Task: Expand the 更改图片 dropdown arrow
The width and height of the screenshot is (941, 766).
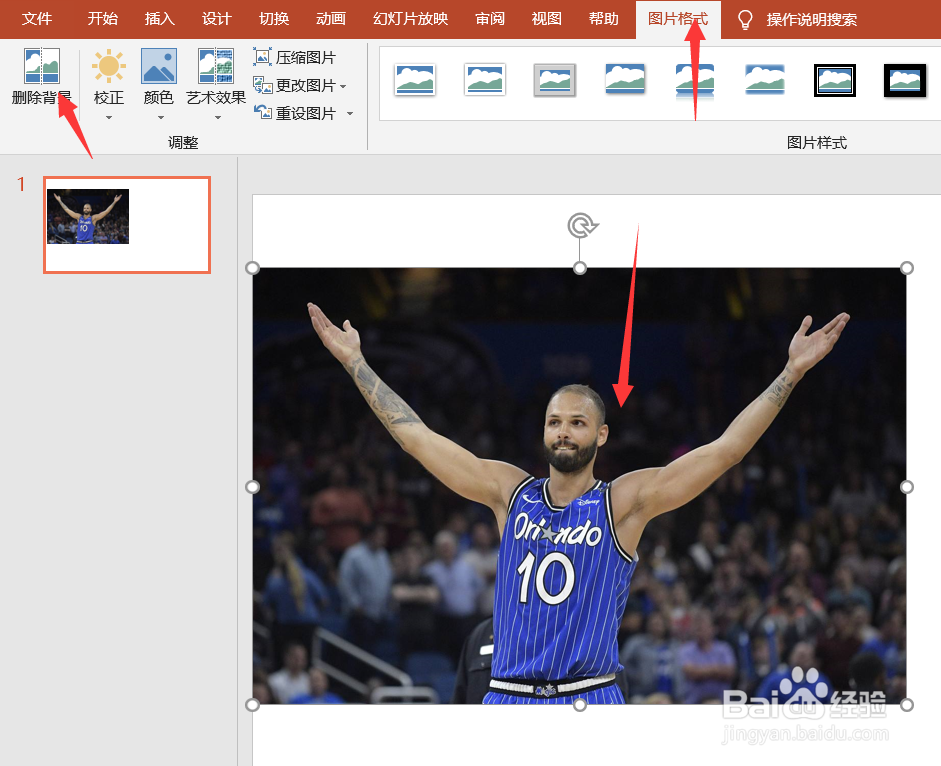Action: (343, 86)
